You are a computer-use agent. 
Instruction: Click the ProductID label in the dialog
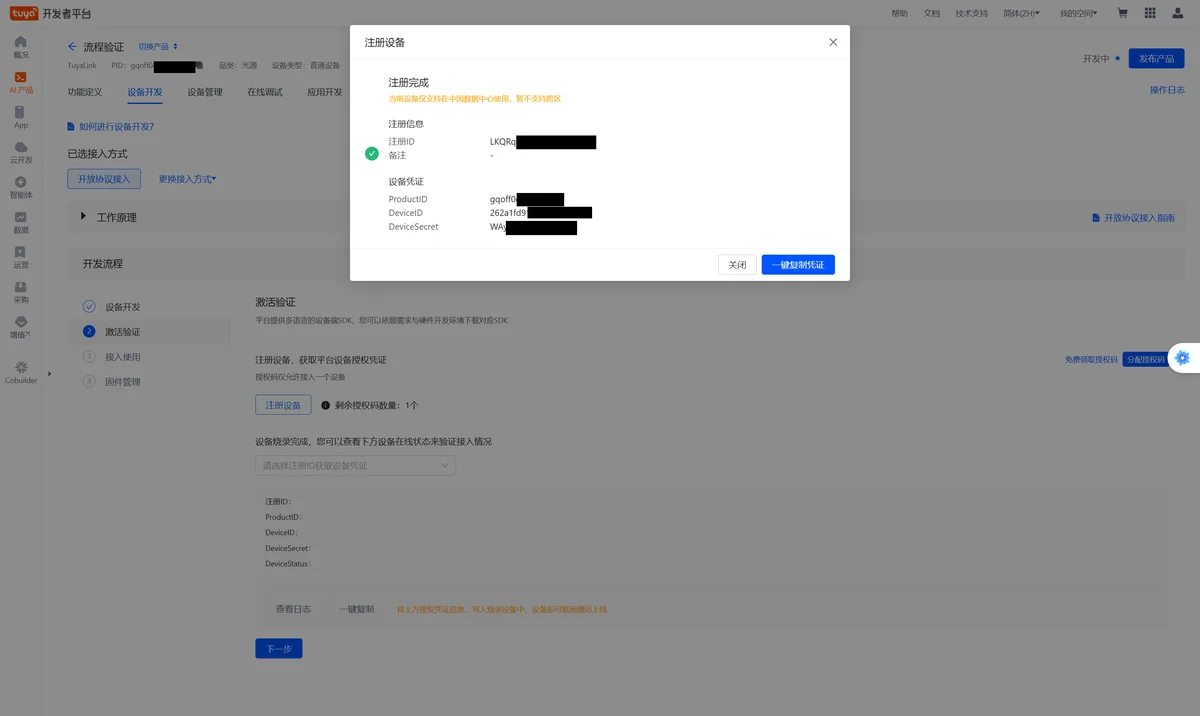tap(408, 199)
